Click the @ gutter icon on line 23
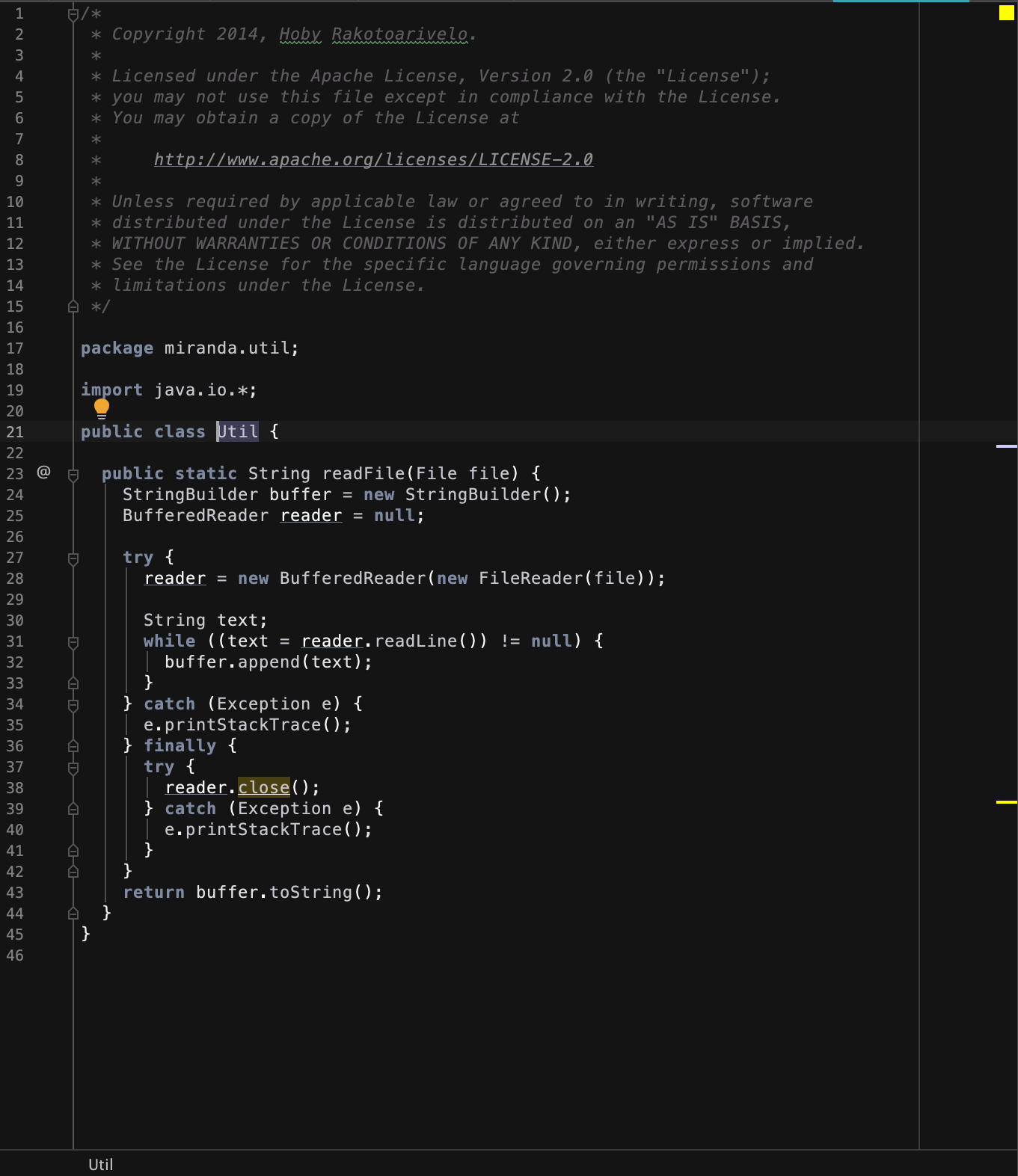 44,472
